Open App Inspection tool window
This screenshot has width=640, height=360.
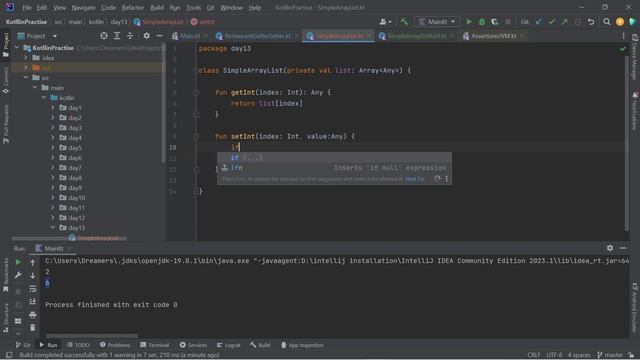click(302, 345)
